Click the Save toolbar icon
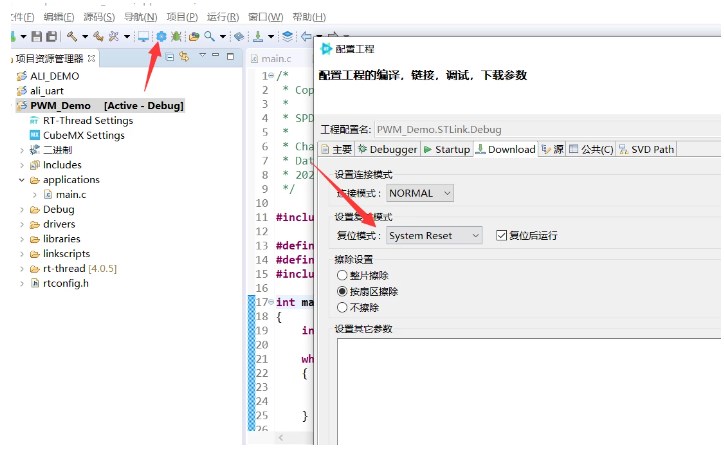The image size is (724, 451). (37, 36)
